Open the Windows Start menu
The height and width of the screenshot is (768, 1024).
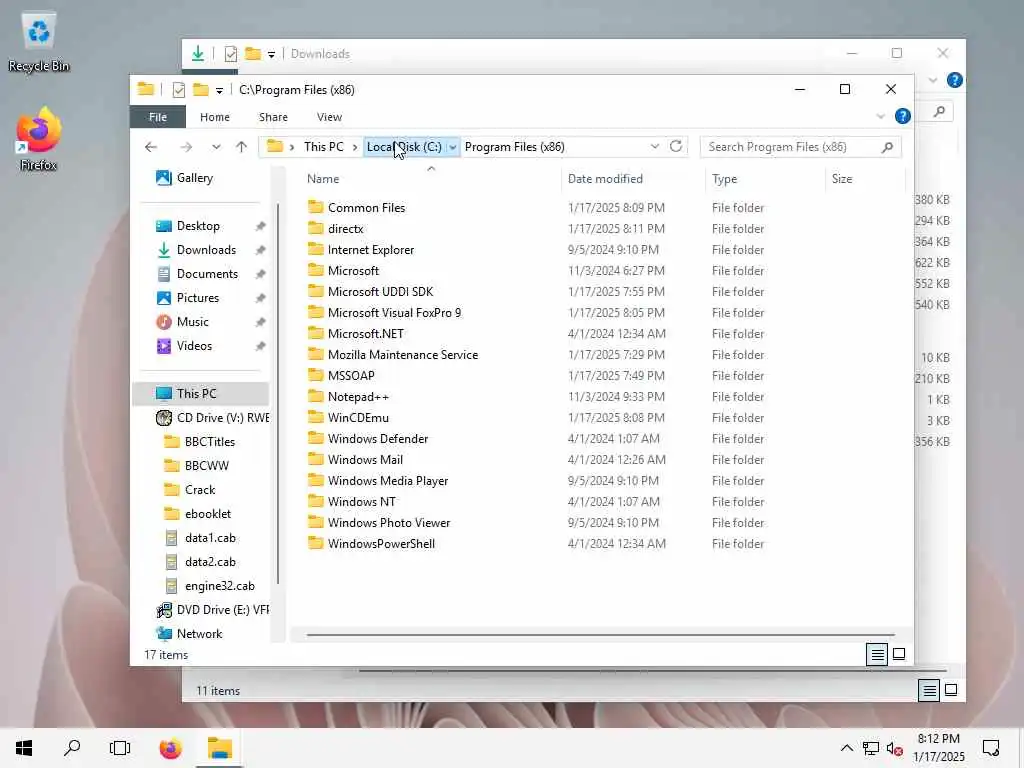point(24,748)
